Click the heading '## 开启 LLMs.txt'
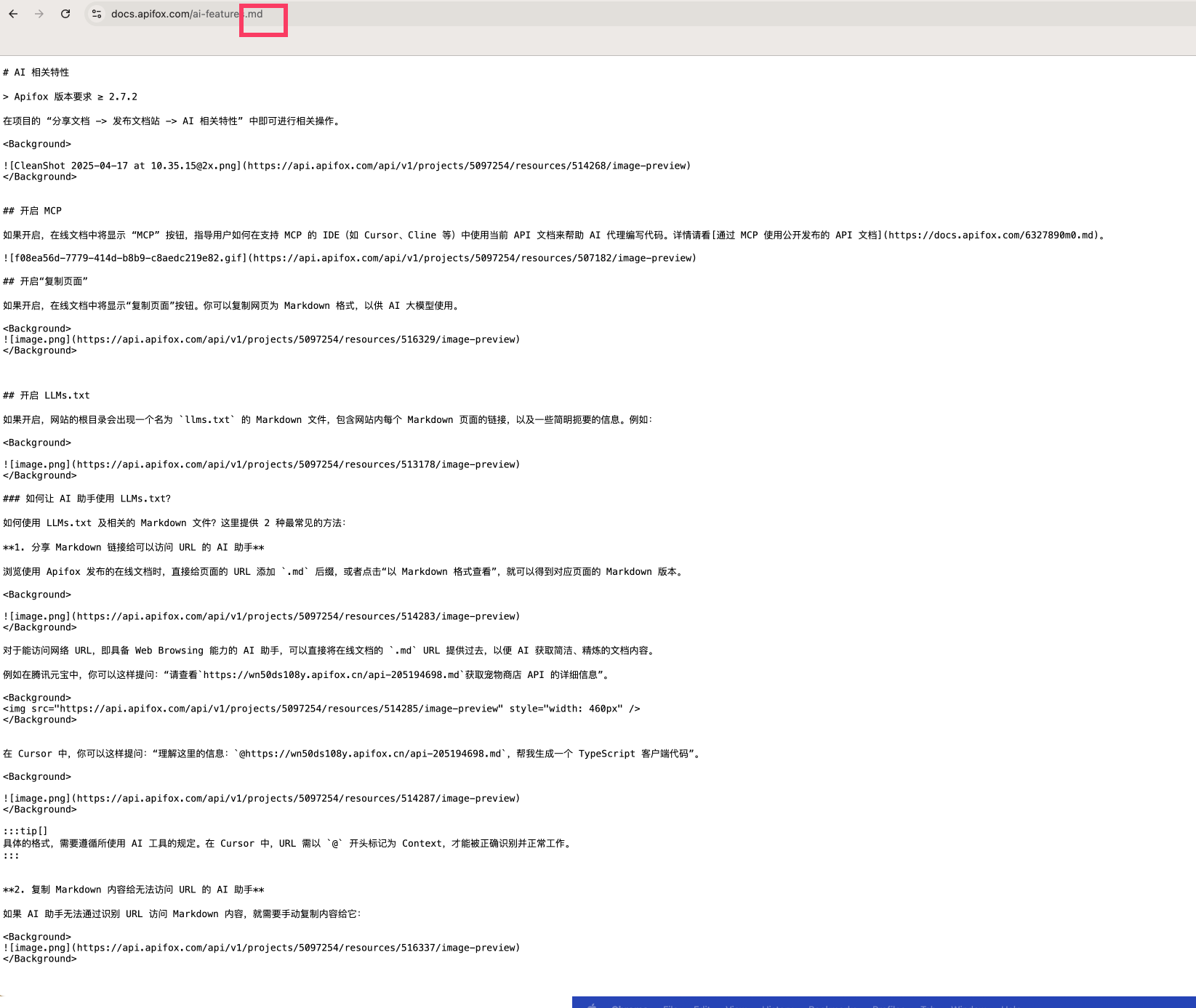This screenshot has height=1008, width=1196. pos(47,395)
